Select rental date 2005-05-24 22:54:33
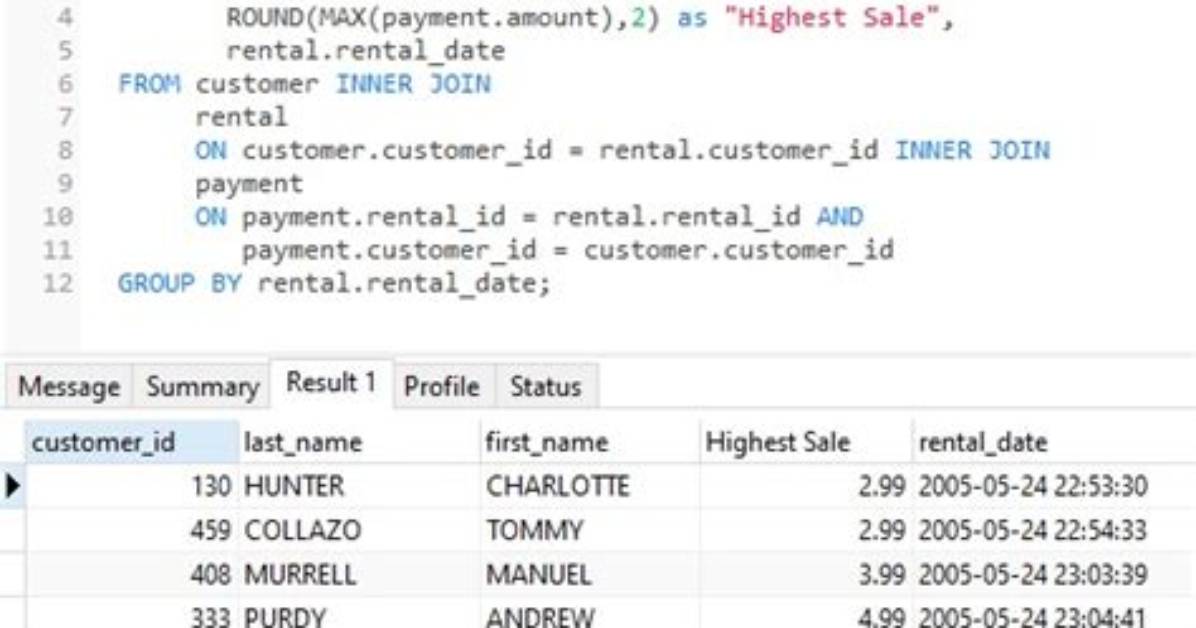1196x628 pixels. click(1053, 530)
